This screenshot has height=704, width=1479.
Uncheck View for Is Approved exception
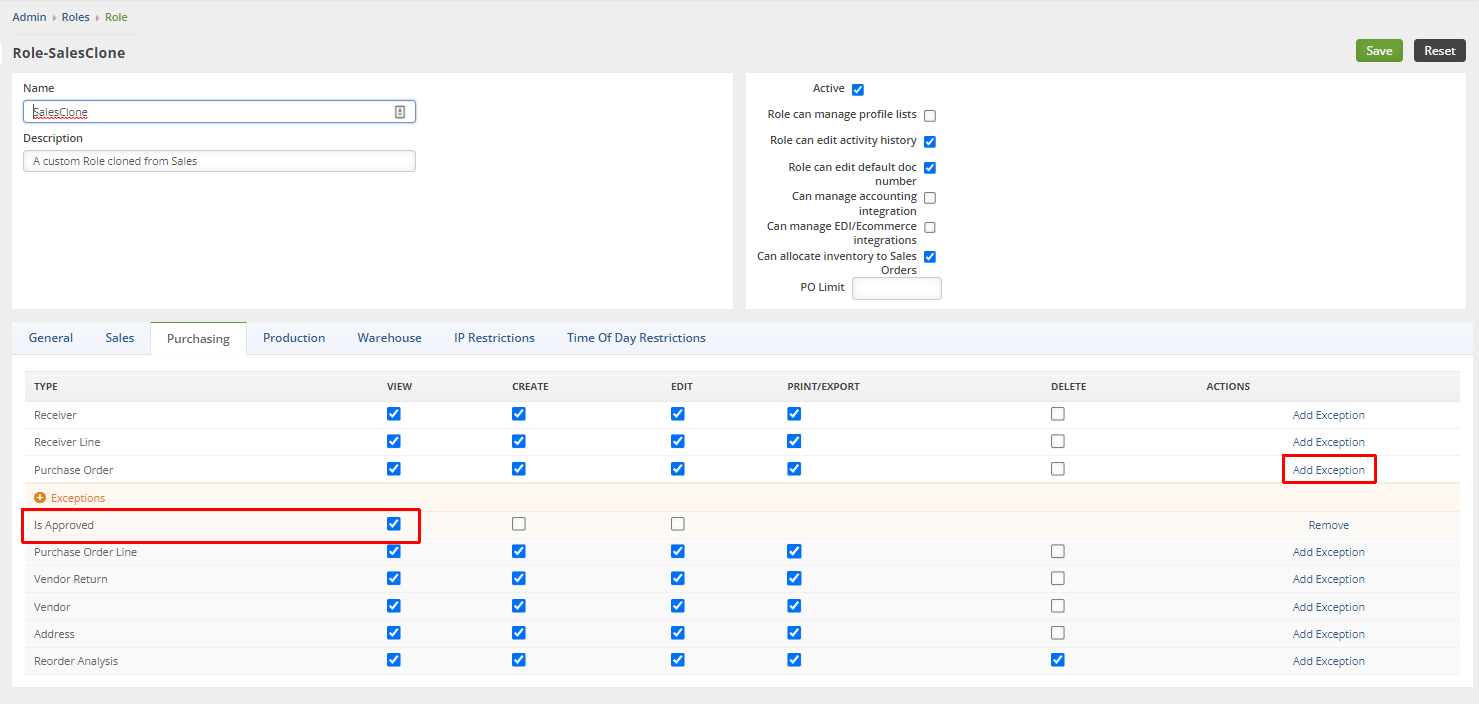click(x=394, y=524)
